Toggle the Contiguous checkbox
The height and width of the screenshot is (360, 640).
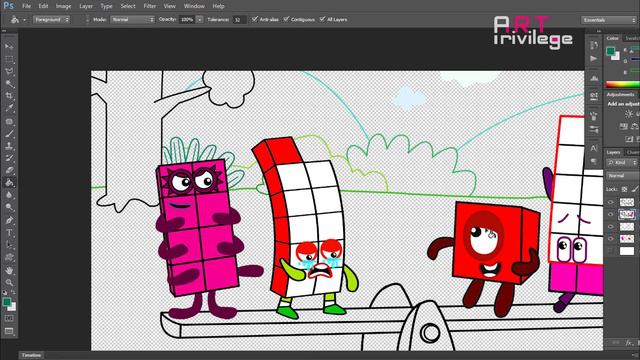(286, 19)
